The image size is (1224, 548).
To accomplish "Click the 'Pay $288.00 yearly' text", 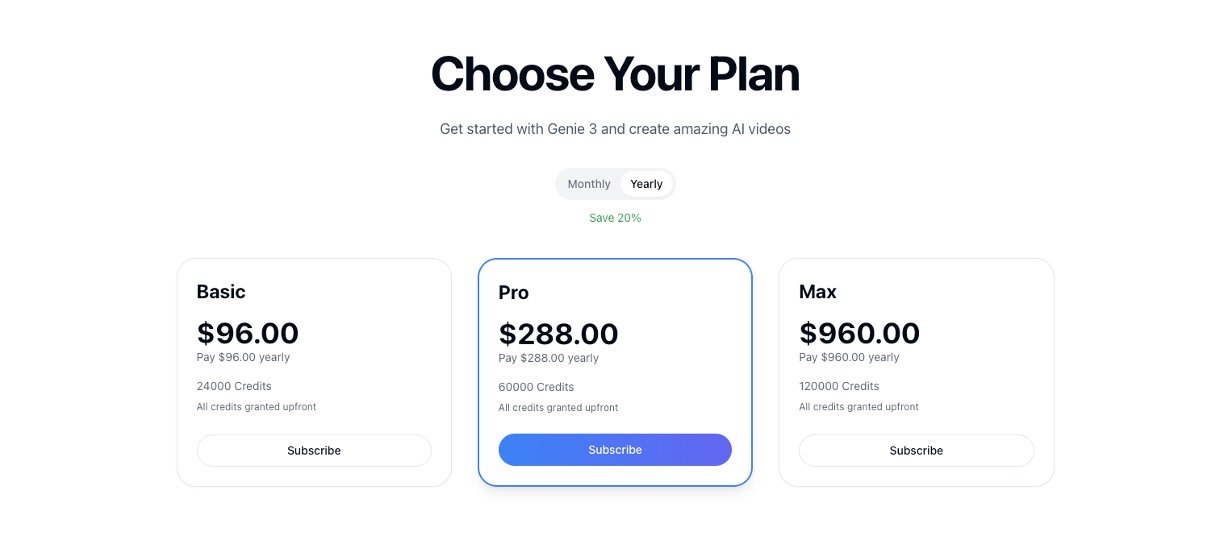I will point(548,358).
